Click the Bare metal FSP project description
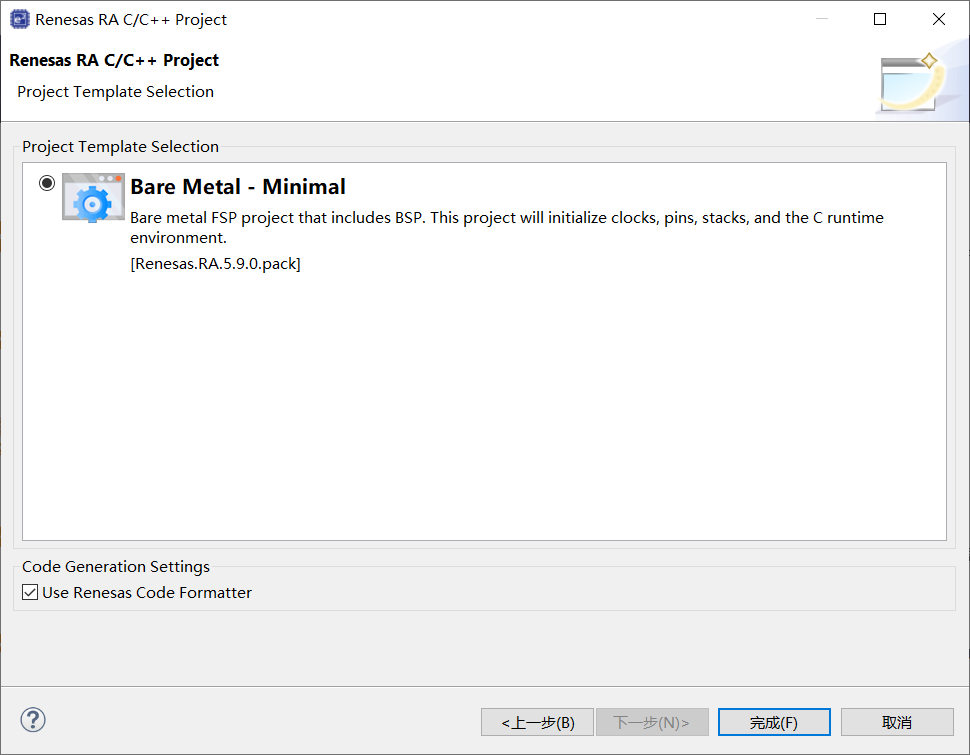This screenshot has width=970, height=755. pos(507,227)
